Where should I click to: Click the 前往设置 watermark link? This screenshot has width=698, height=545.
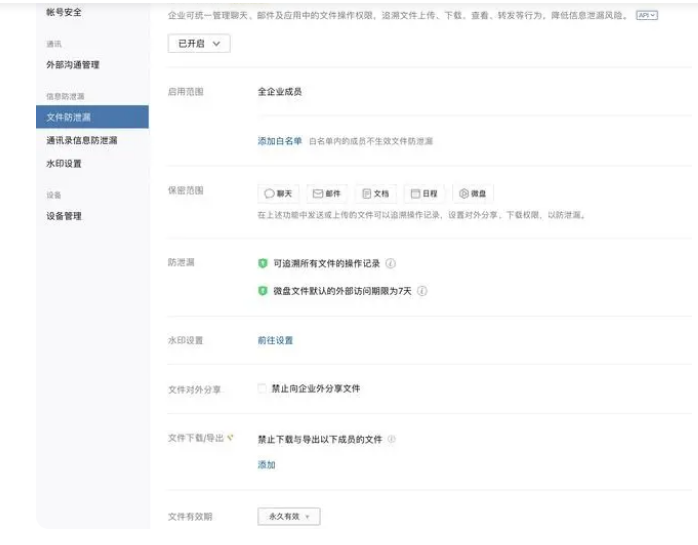(x=276, y=341)
